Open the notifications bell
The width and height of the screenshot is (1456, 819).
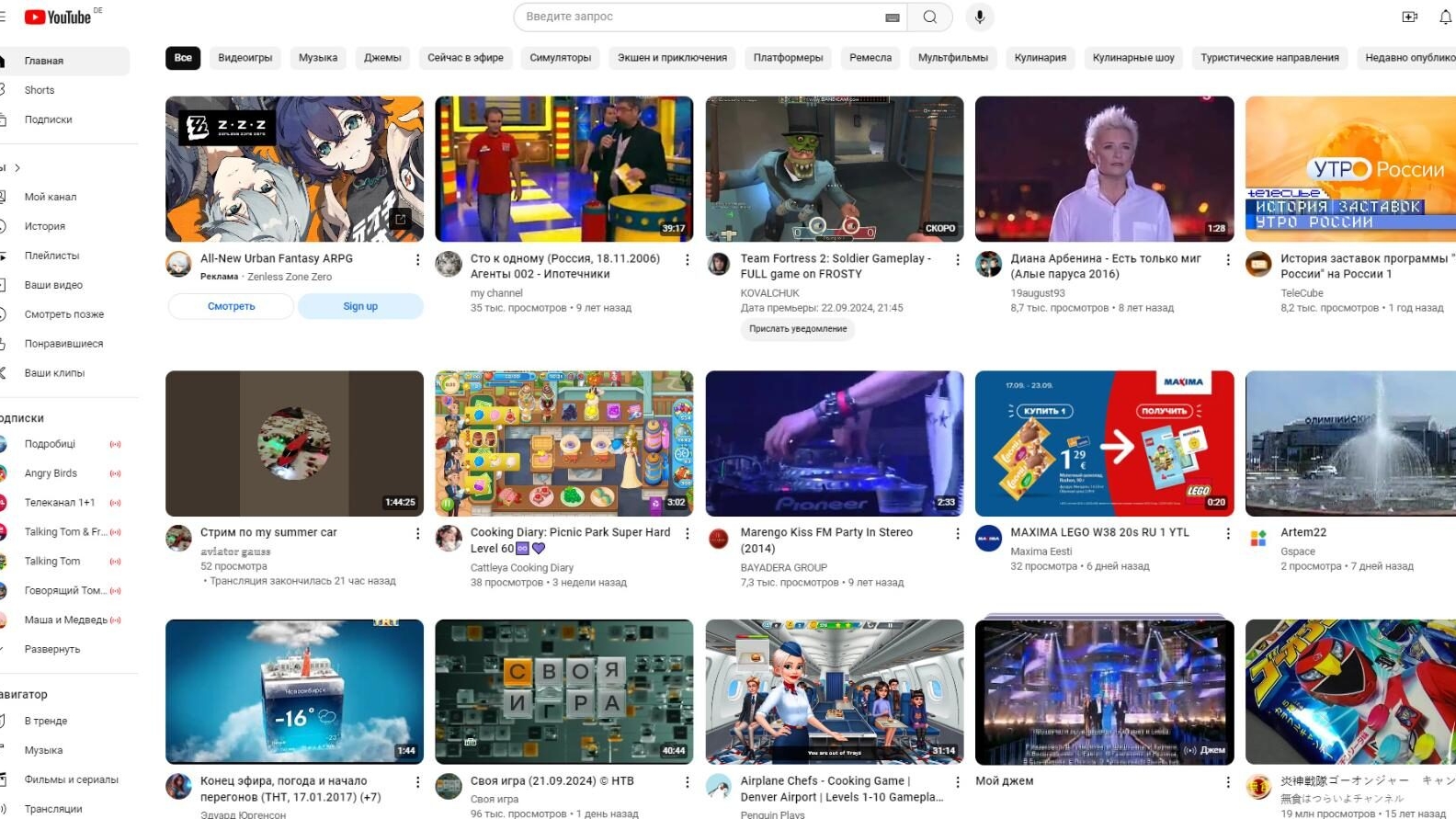(1446, 17)
